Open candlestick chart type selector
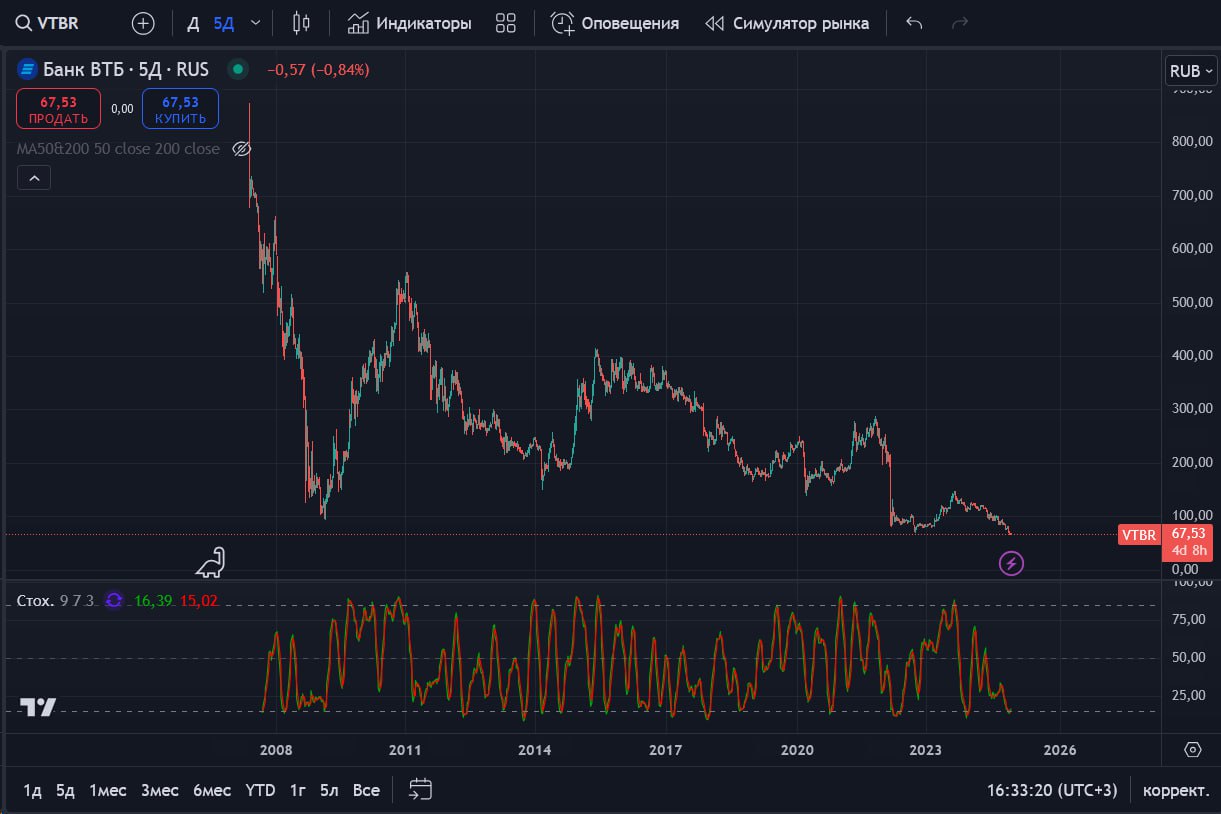Image resolution: width=1221 pixels, height=814 pixels. tap(301, 23)
